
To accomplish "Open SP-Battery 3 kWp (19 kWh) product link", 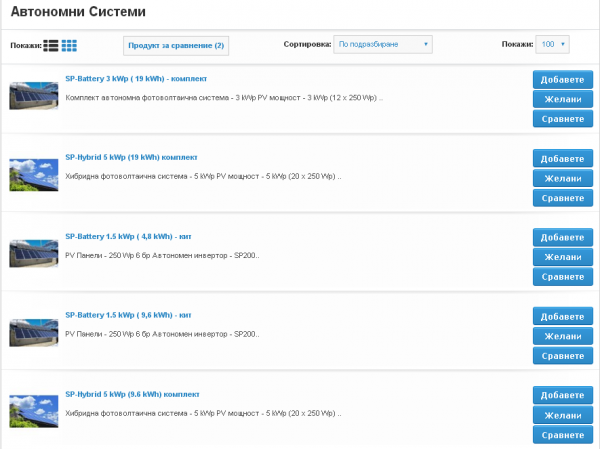I will coord(136,79).
